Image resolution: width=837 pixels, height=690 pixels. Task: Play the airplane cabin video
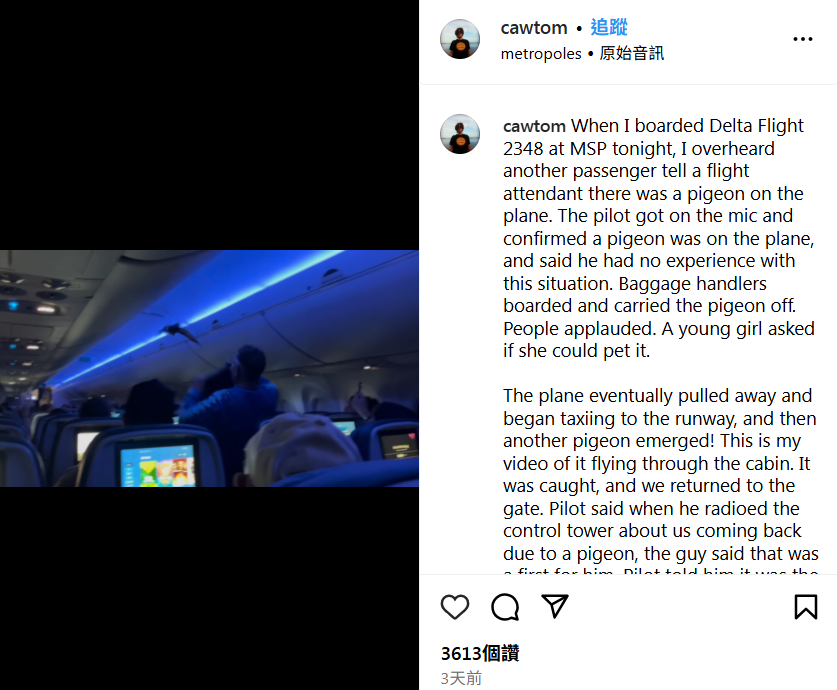(209, 368)
